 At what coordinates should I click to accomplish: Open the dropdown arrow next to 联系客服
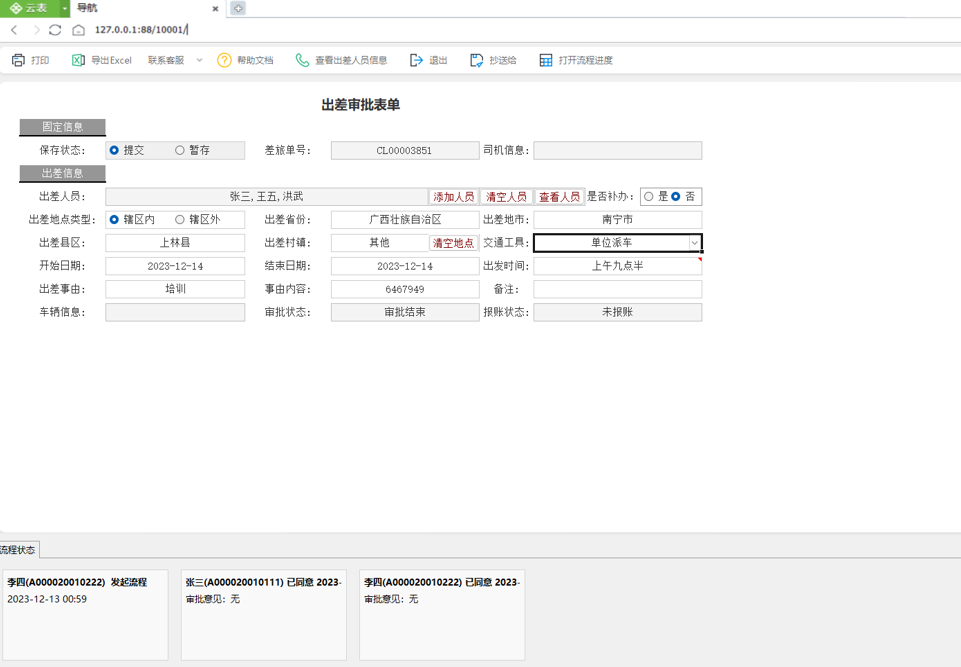pyautogui.click(x=199, y=60)
